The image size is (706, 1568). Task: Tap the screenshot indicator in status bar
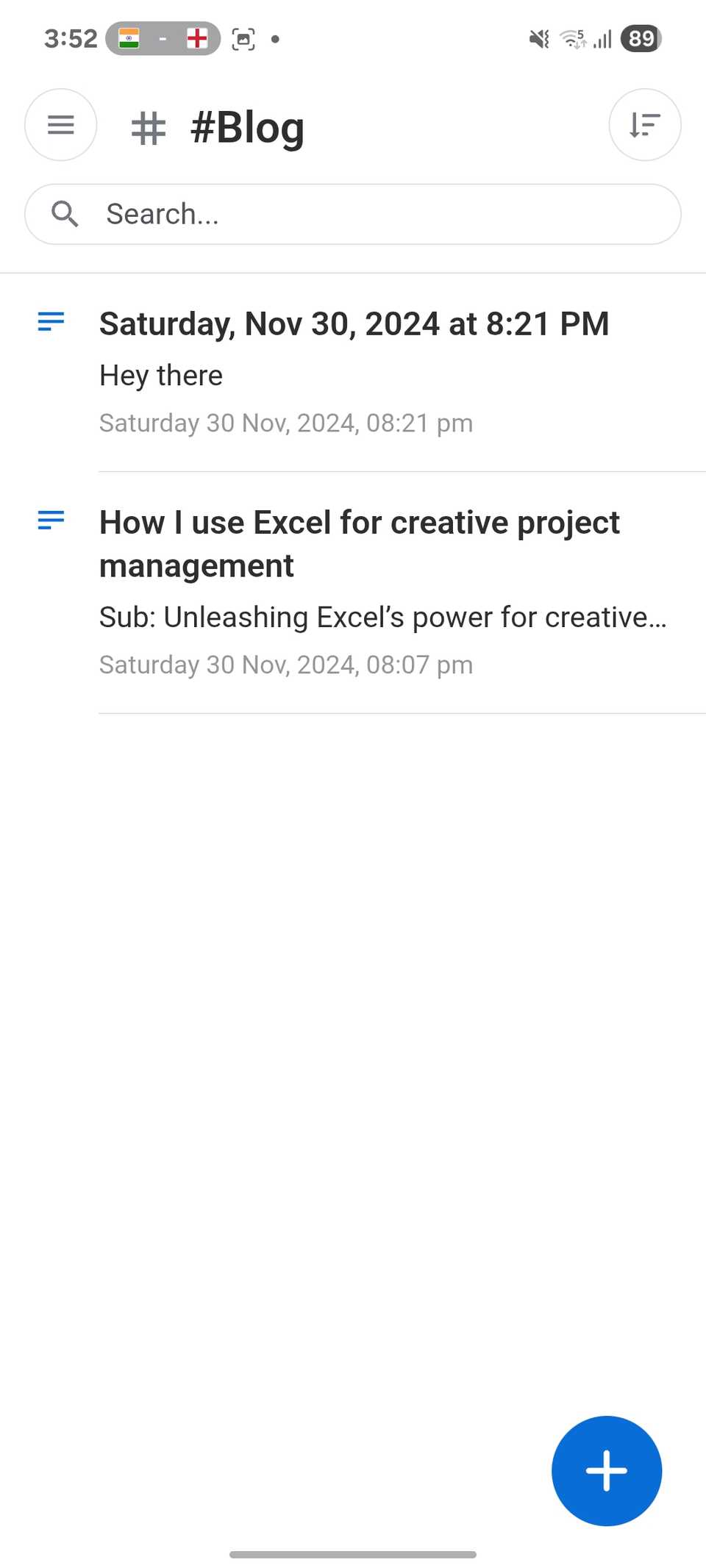click(x=243, y=39)
